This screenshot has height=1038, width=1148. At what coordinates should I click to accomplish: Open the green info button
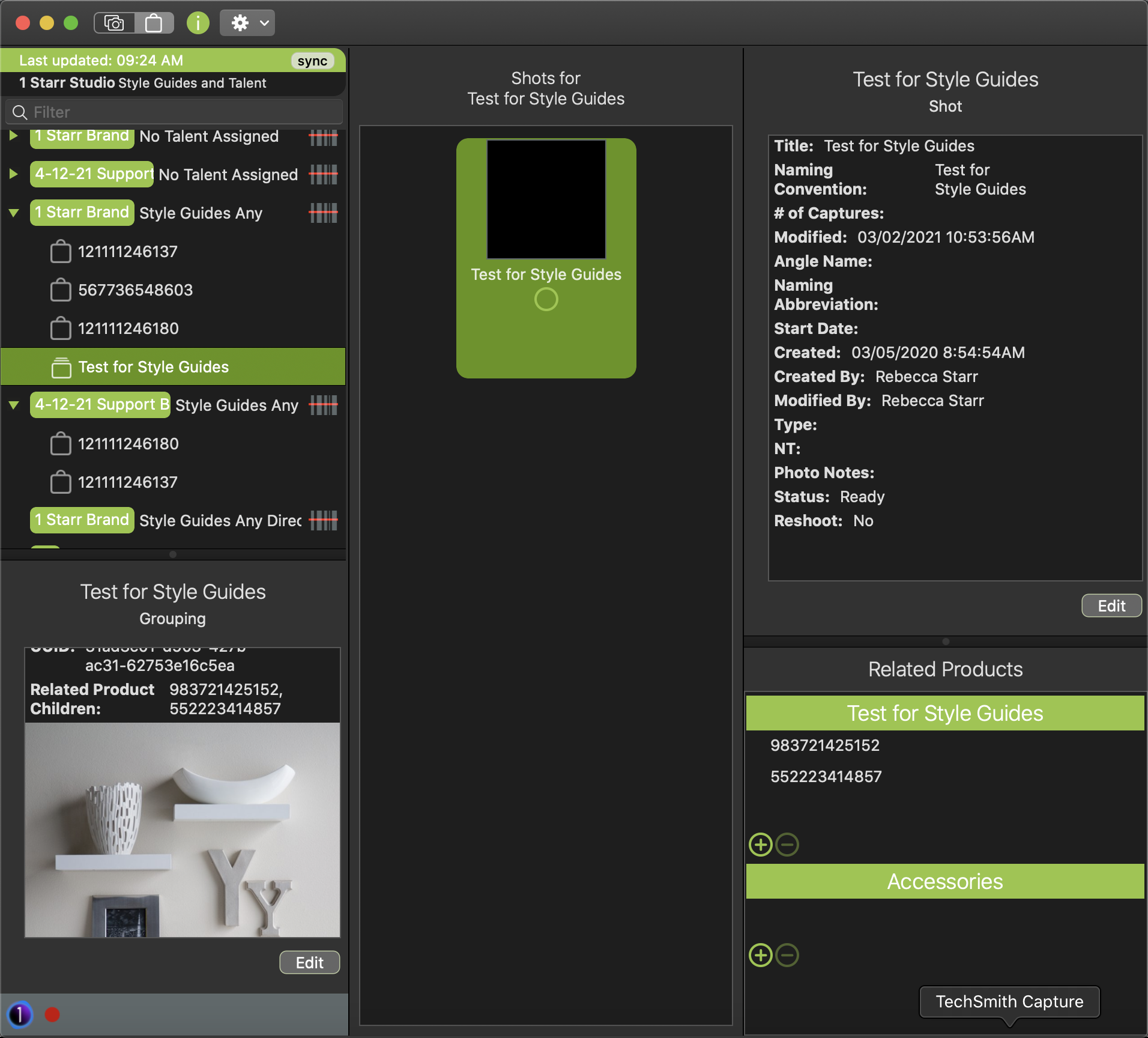point(198,23)
